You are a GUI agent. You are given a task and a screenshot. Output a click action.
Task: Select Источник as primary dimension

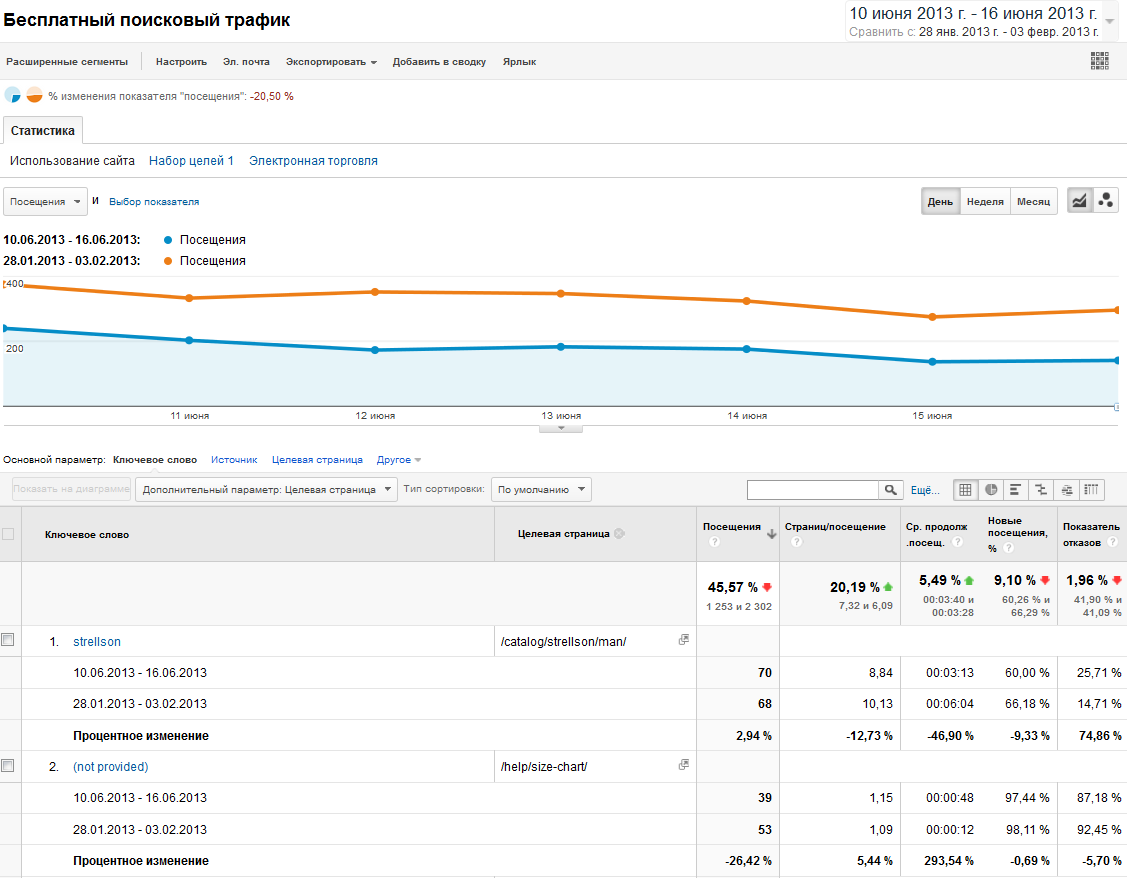(x=234, y=460)
